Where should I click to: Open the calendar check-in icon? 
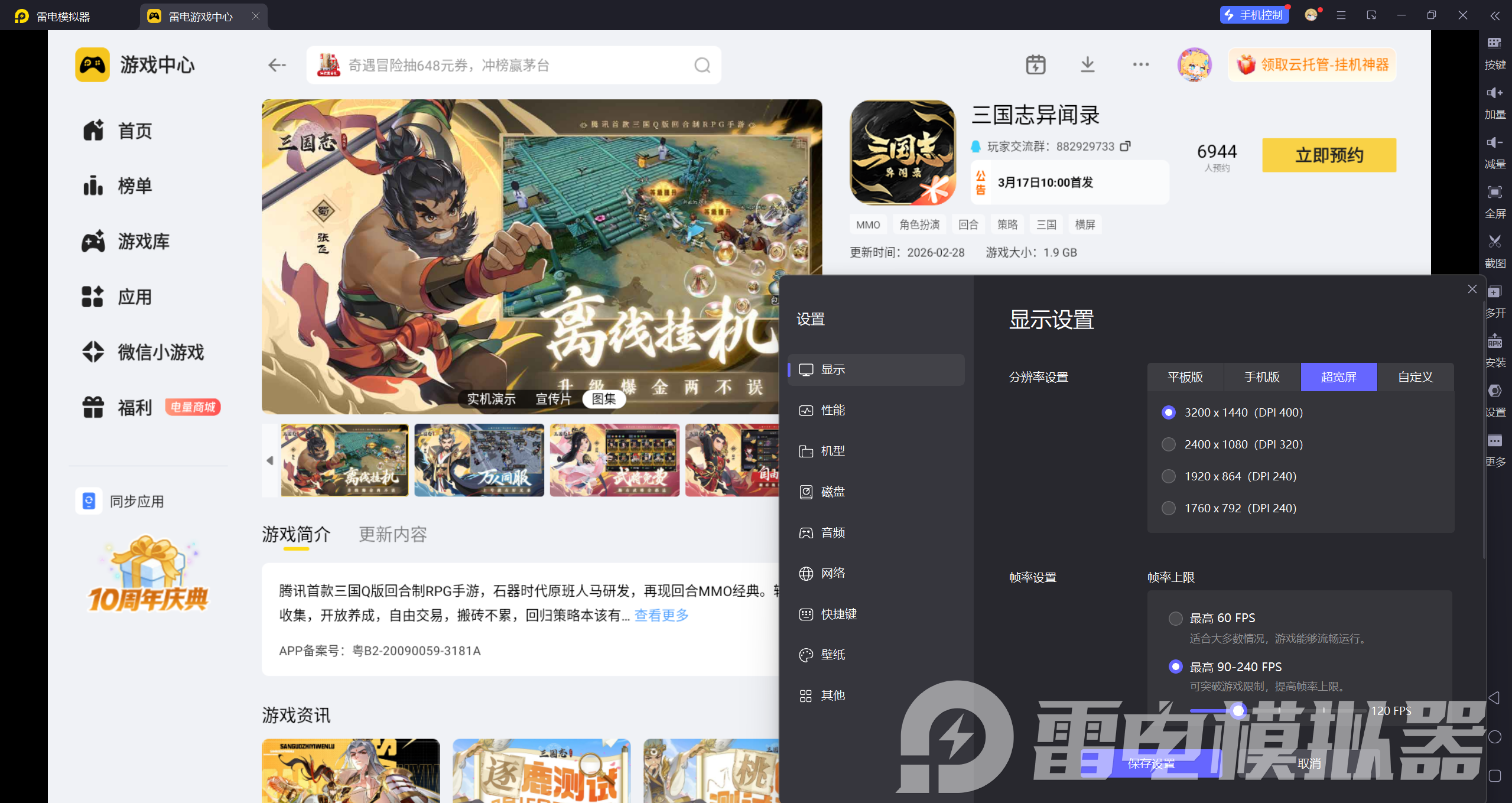(1035, 64)
